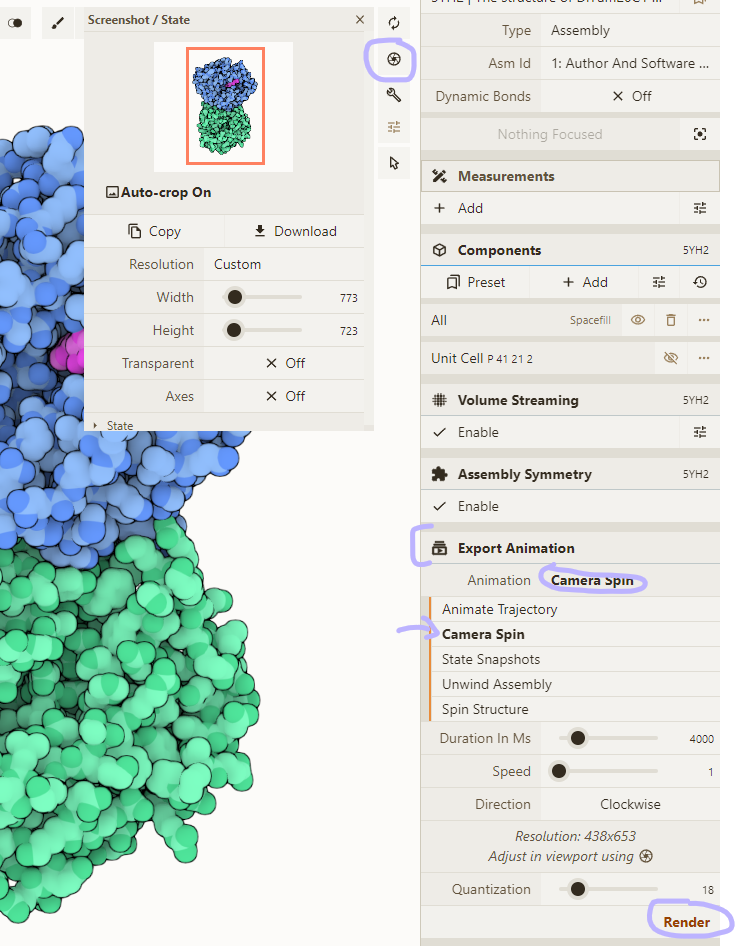
Task: Show the hidden Unit Cell component
Action: tap(671, 358)
